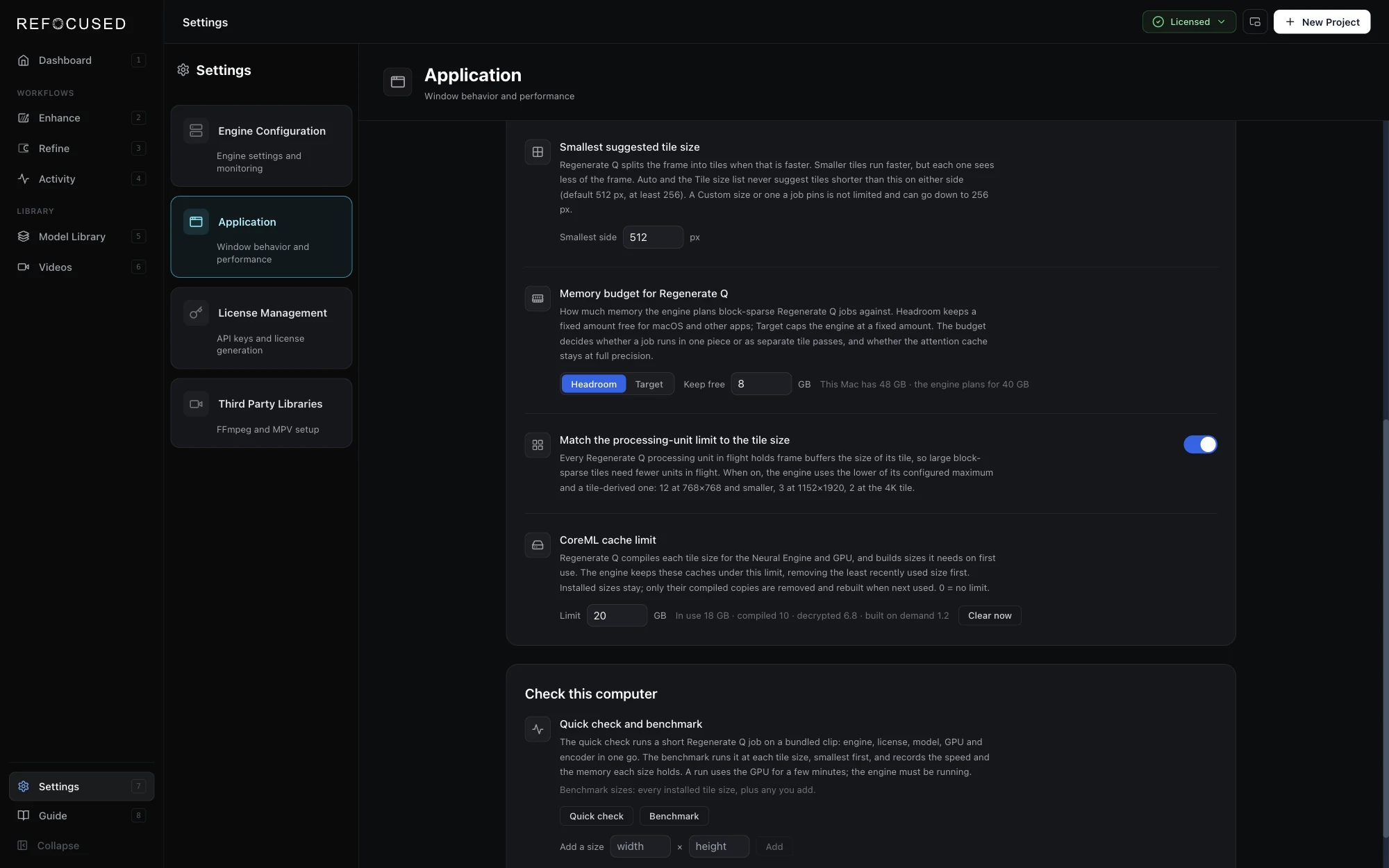Screen dimensions: 1389x868
Task: Click the Memory budget memory-chip icon
Action: [x=538, y=299]
